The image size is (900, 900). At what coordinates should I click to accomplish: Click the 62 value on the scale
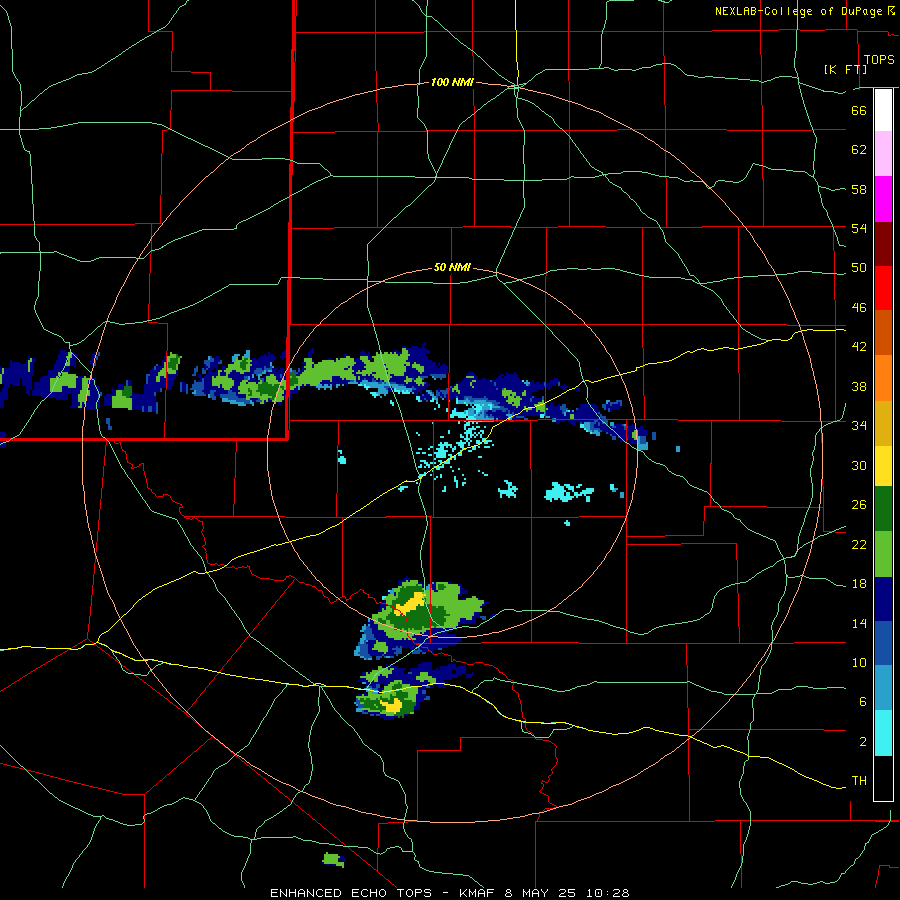point(859,150)
